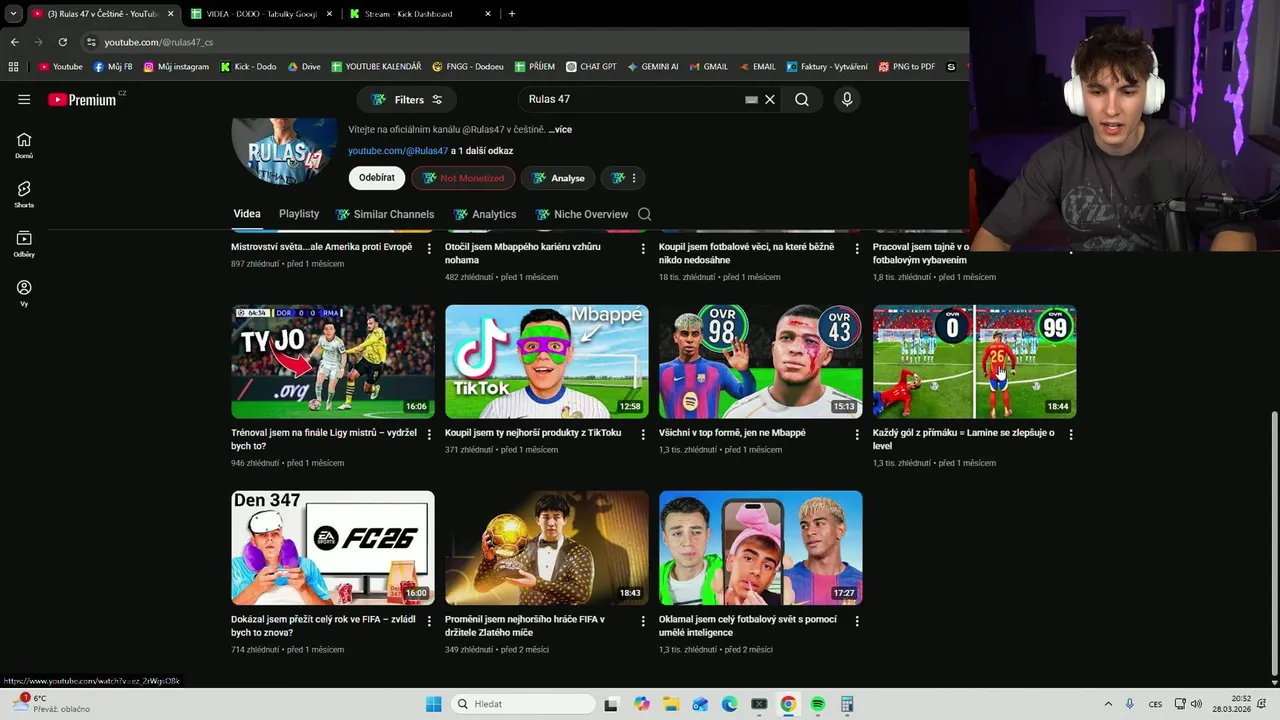The height and width of the screenshot is (720, 1280).
Task: Open title 'Všichni v top formě, jen ne Mbappé'
Action: (x=732, y=433)
